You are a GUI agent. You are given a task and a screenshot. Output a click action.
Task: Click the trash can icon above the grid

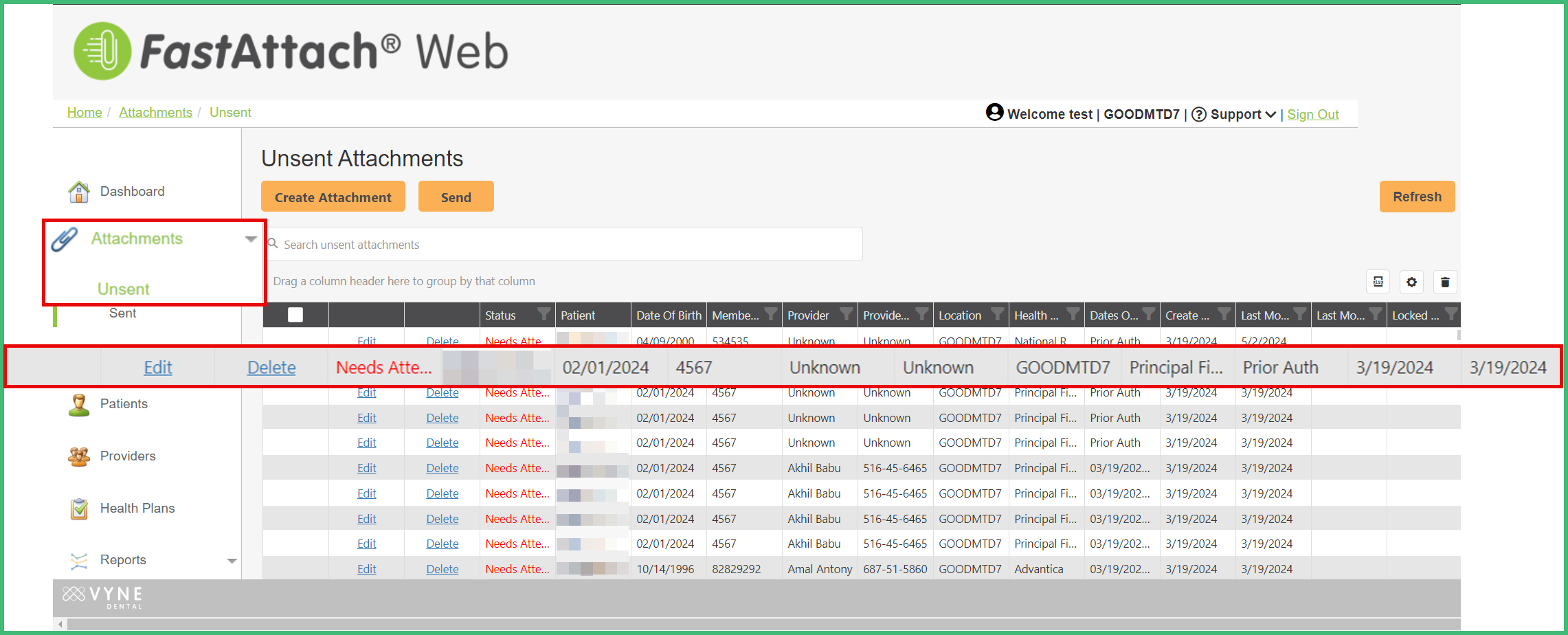[1445, 282]
